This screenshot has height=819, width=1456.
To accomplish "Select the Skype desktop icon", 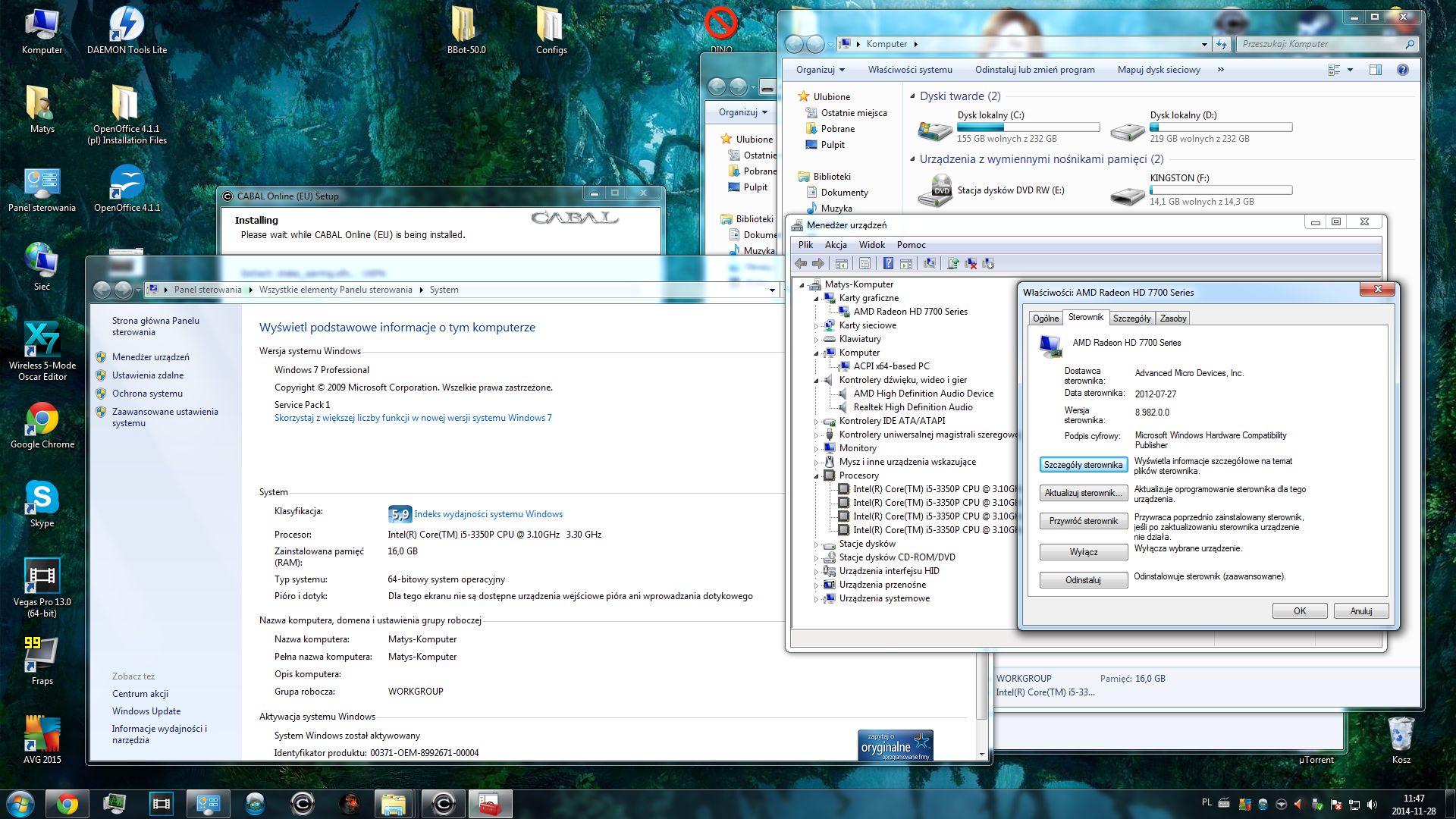I will tap(42, 504).
